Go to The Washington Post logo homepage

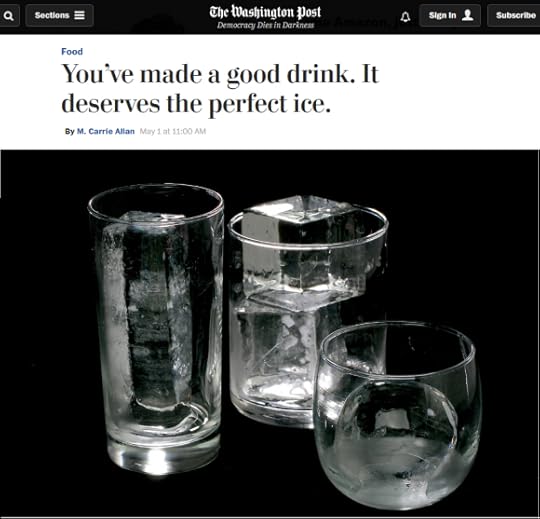tap(265, 12)
